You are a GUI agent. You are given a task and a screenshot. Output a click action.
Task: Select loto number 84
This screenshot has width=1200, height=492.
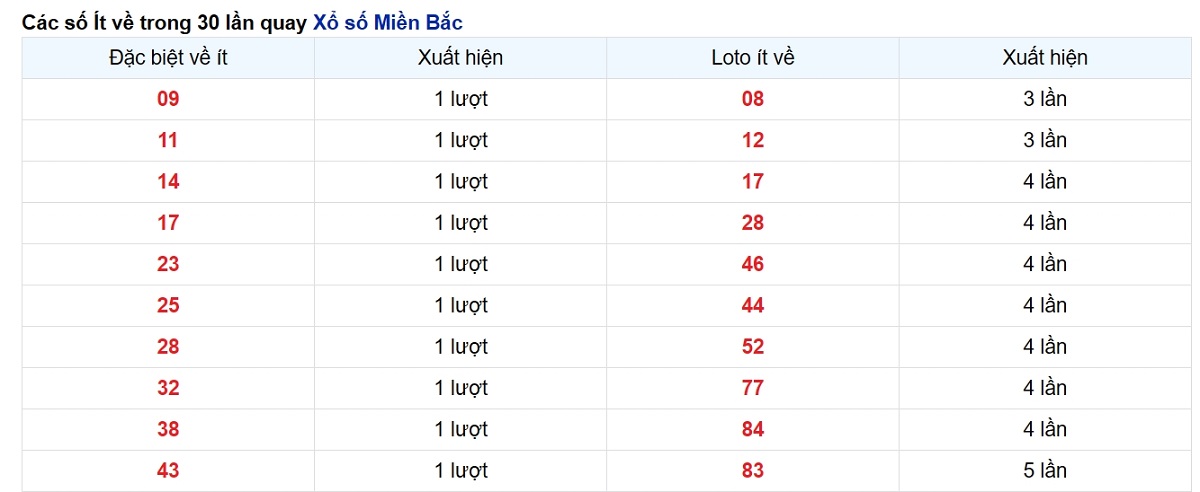pos(753,429)
